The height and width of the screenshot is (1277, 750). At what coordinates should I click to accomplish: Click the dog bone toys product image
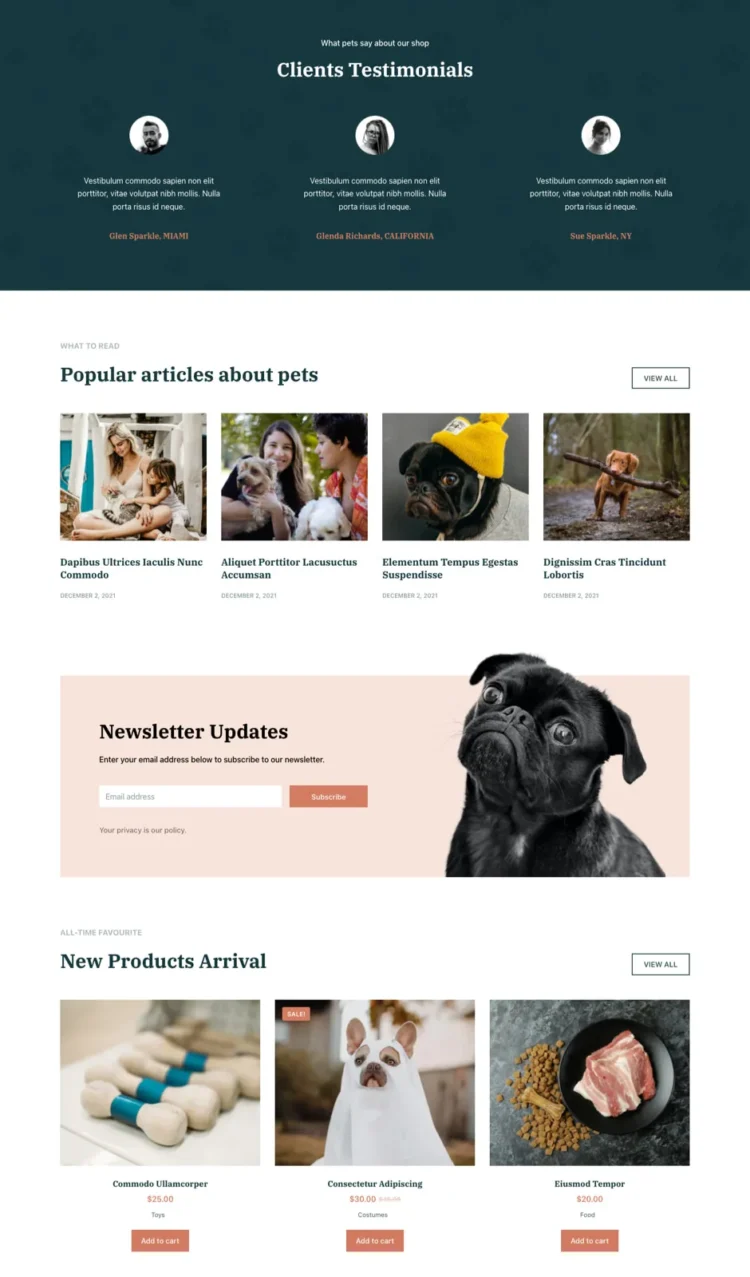(x=160, y=1082)
